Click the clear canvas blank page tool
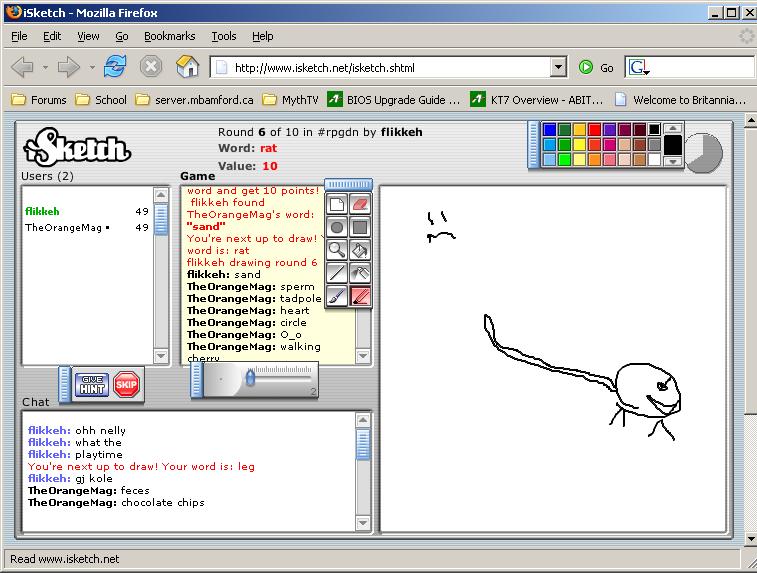The height and width of the screenshot is (573, 757). [337, 204]
